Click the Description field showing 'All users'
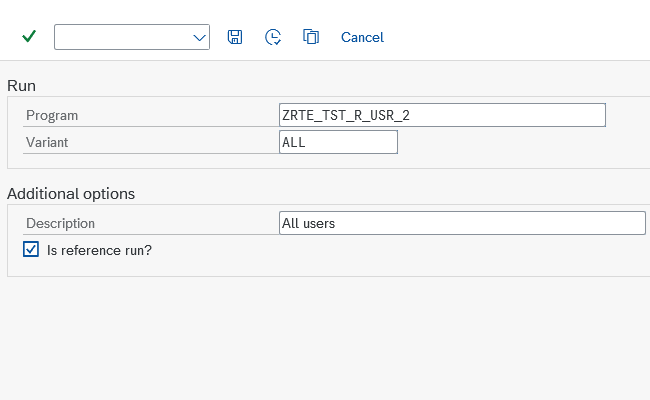The width and height of the screenshot is (650, 400). click(x=462, y=223)
